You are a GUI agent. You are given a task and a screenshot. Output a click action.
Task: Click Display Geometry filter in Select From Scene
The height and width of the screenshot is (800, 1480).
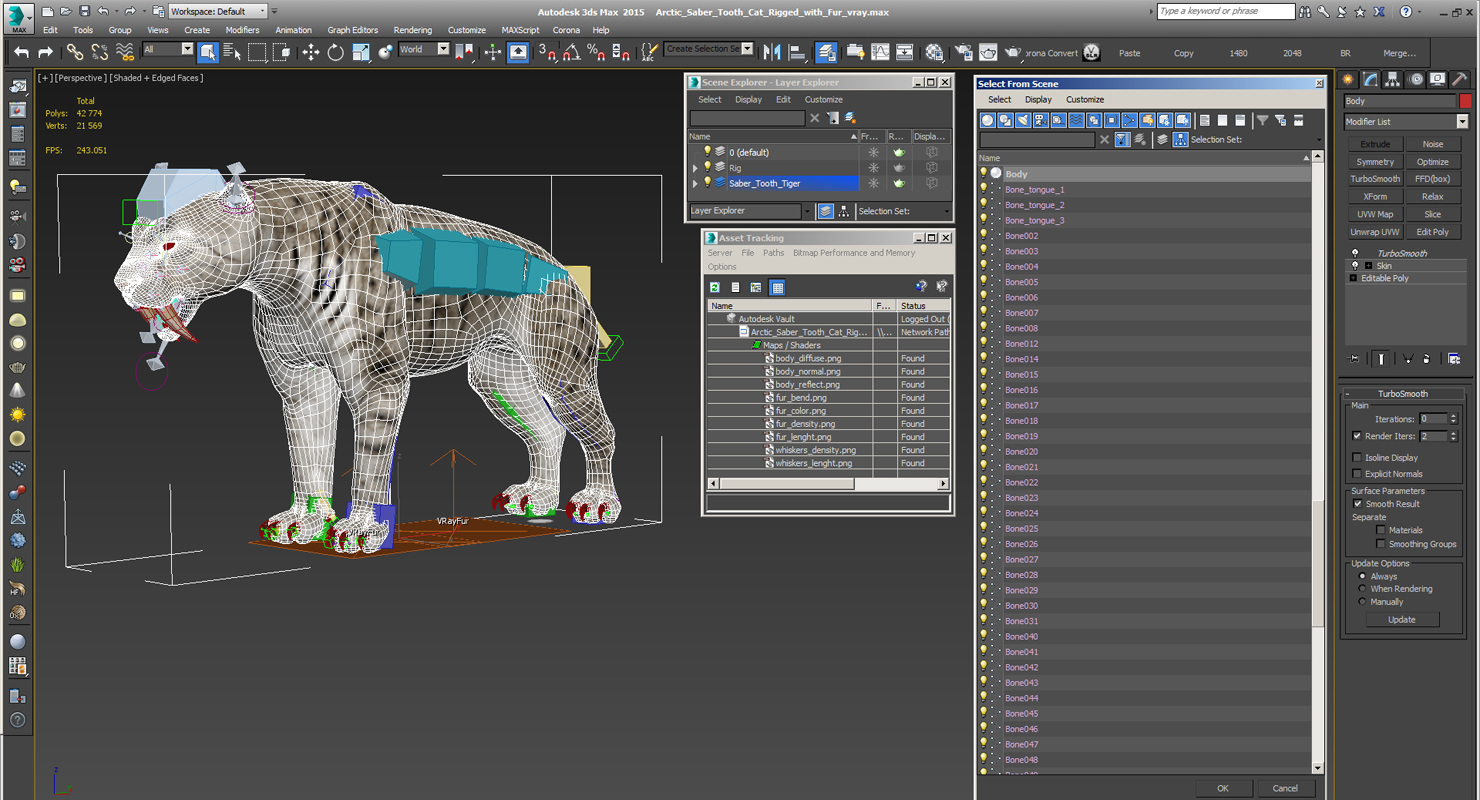[x=988, y=120]
